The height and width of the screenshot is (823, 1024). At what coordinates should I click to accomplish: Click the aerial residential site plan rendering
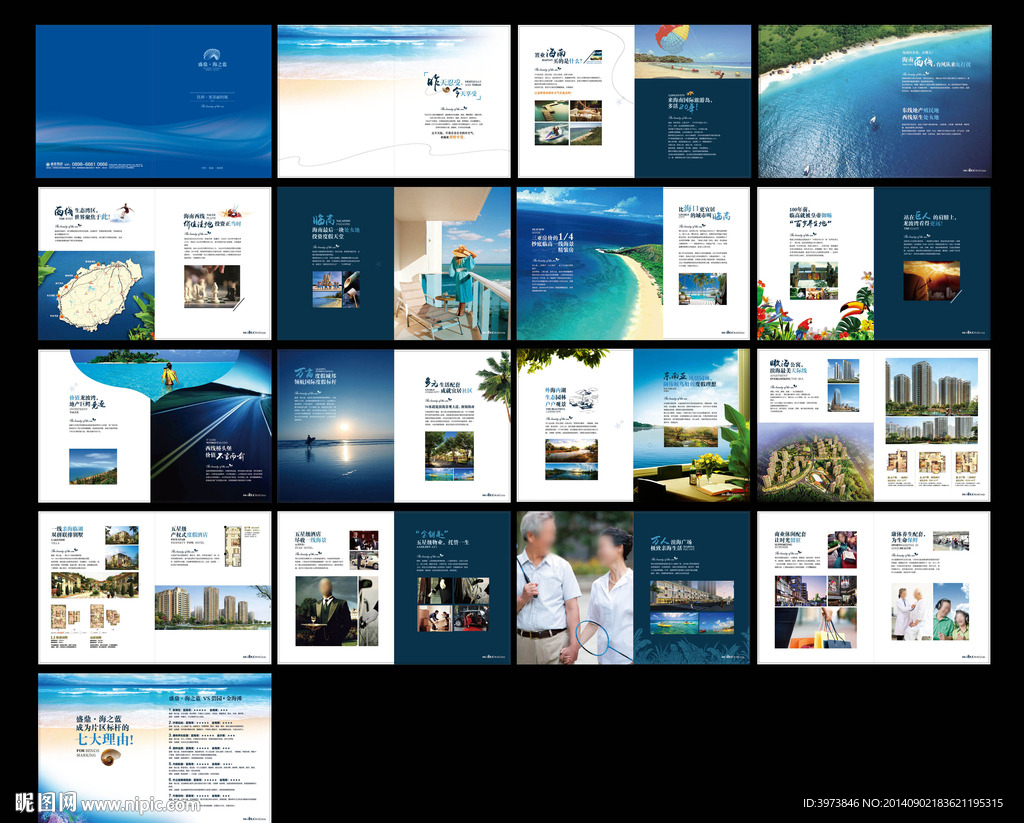[816, 462]
